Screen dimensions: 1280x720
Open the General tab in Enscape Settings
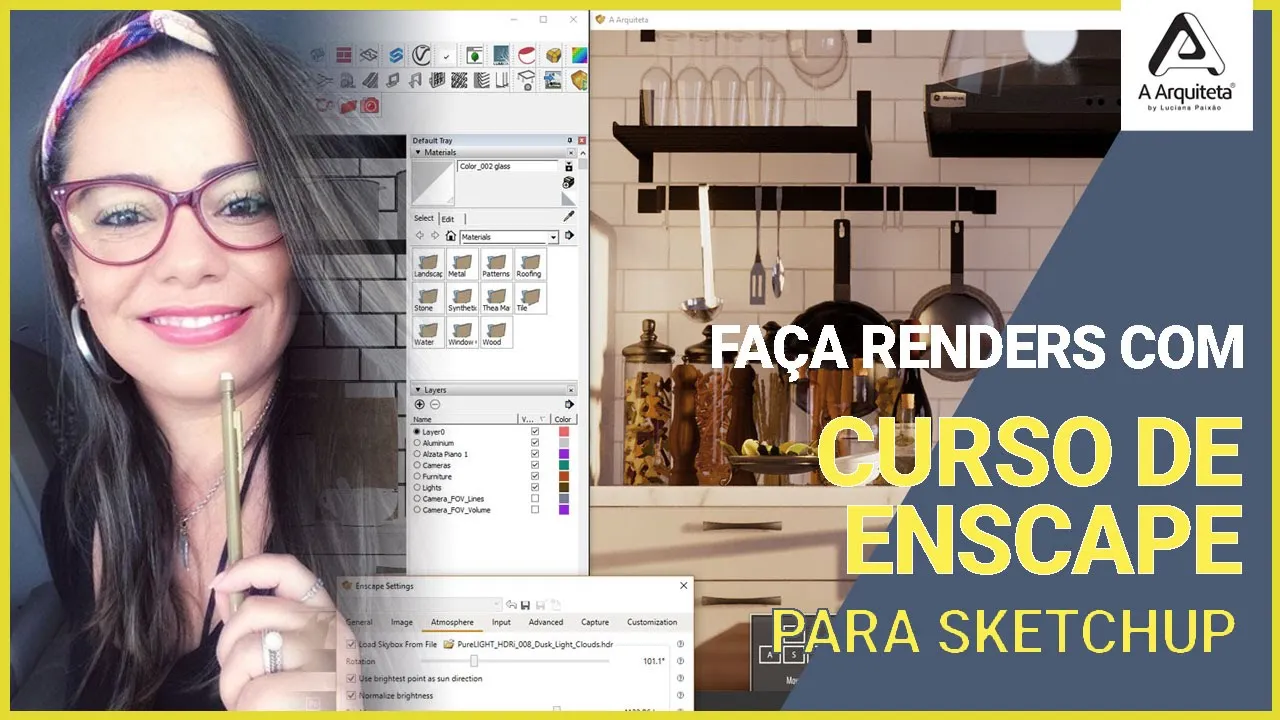[359, 622]
